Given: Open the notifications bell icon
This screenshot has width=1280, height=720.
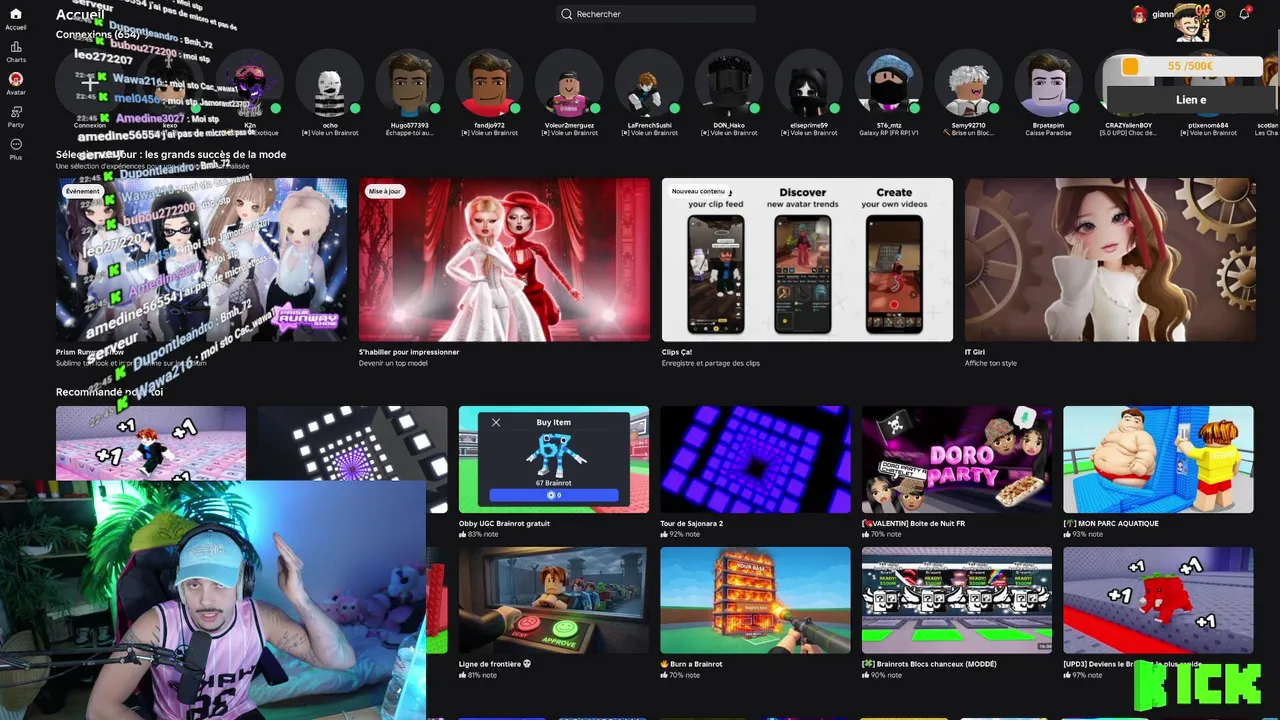Looking at the screenshot, I should pyautogui.click(x=1244, y=14).
